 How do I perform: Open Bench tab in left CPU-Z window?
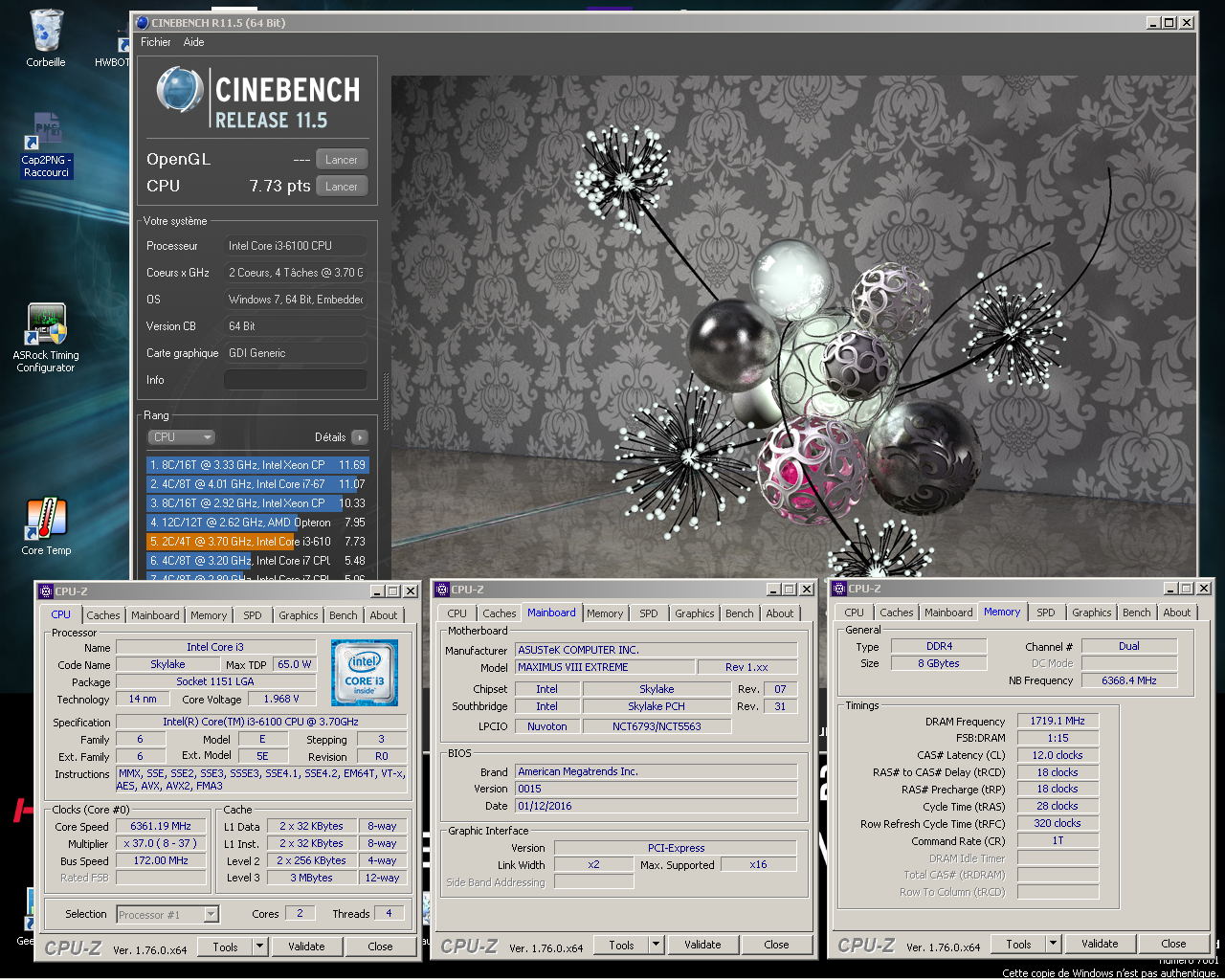(x=344, y=615)
